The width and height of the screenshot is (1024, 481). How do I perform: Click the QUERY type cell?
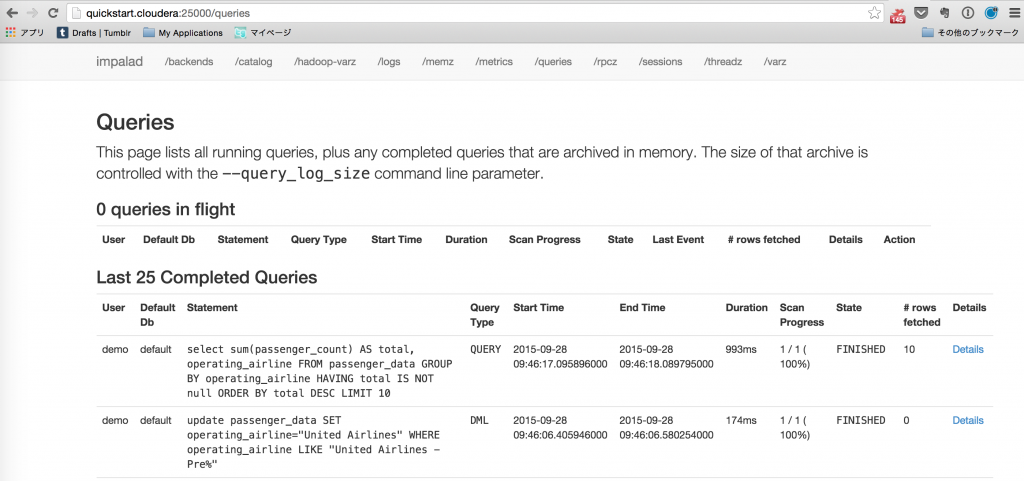click(x=486, y=349)
